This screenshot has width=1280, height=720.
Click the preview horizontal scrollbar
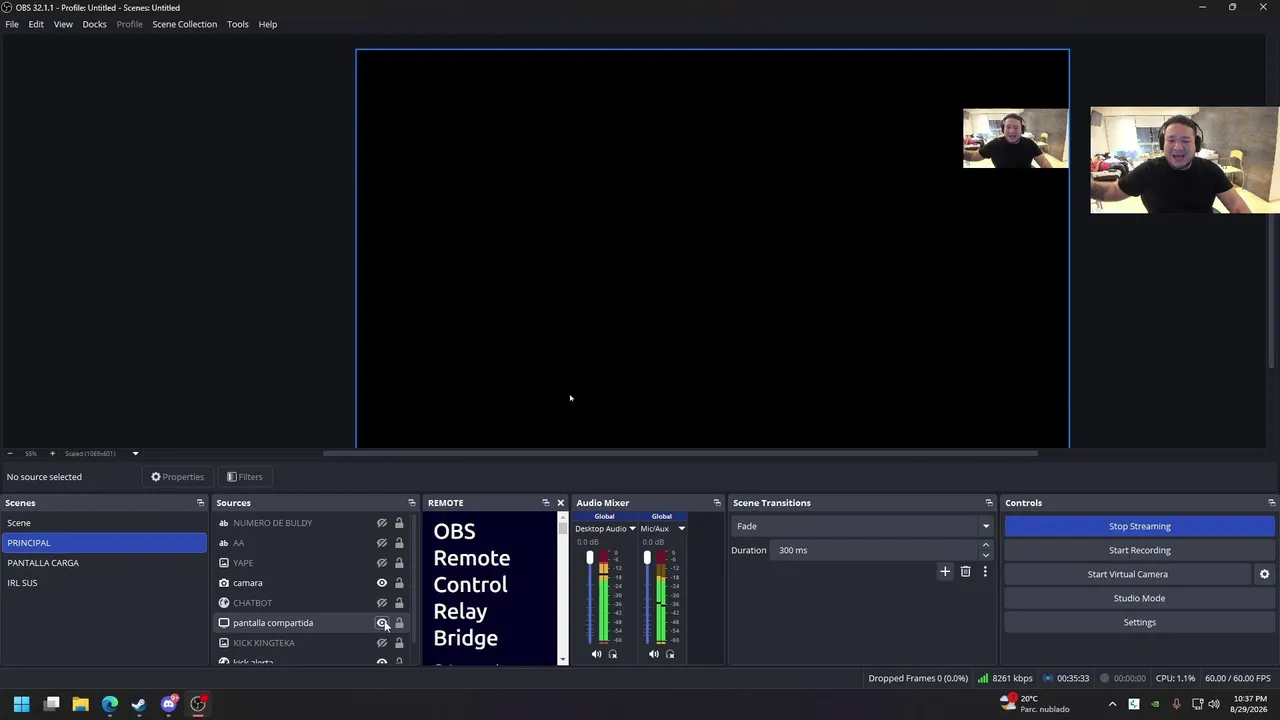tap(680, 453)
